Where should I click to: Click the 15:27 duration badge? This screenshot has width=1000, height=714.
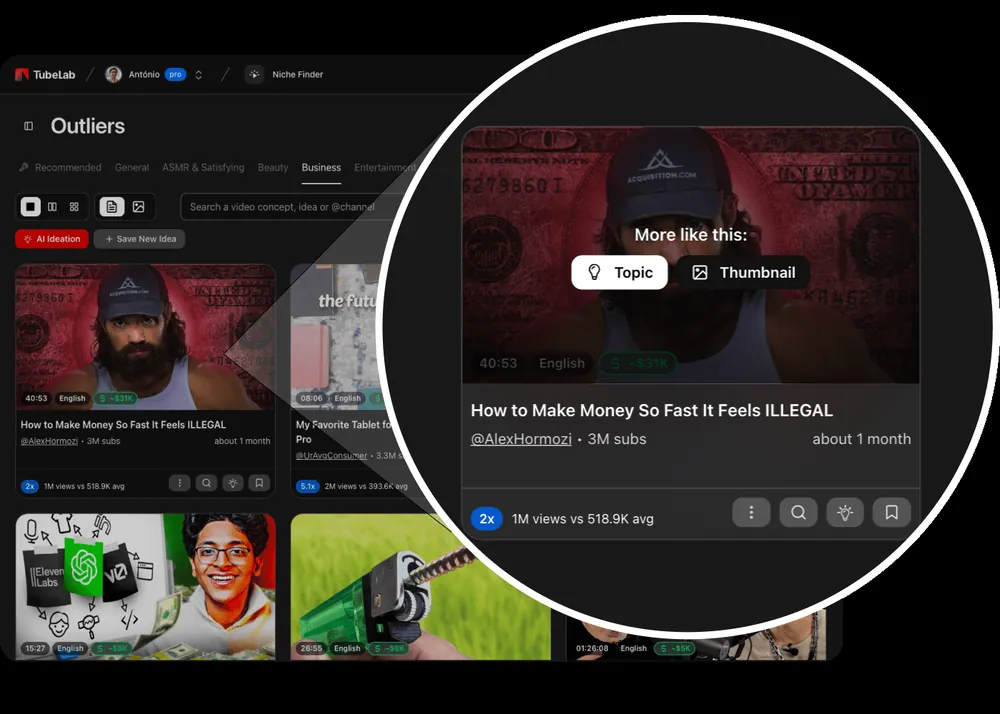pos(36,648)
